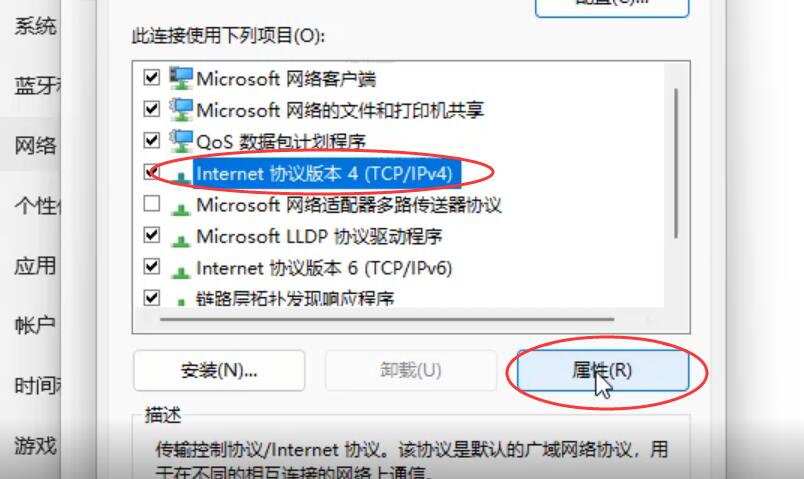Viewport: 804px width, 479px height.
Task: Open the 系统 settings category
Action: click(x=35, y=26)
